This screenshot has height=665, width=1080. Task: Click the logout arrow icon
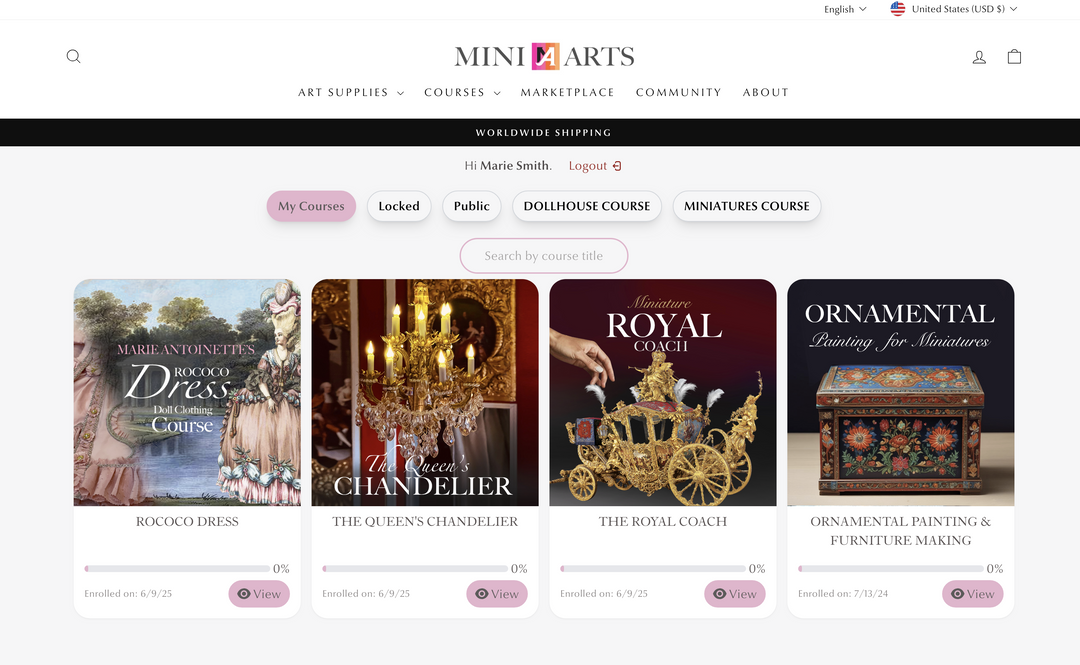[617, 166]
